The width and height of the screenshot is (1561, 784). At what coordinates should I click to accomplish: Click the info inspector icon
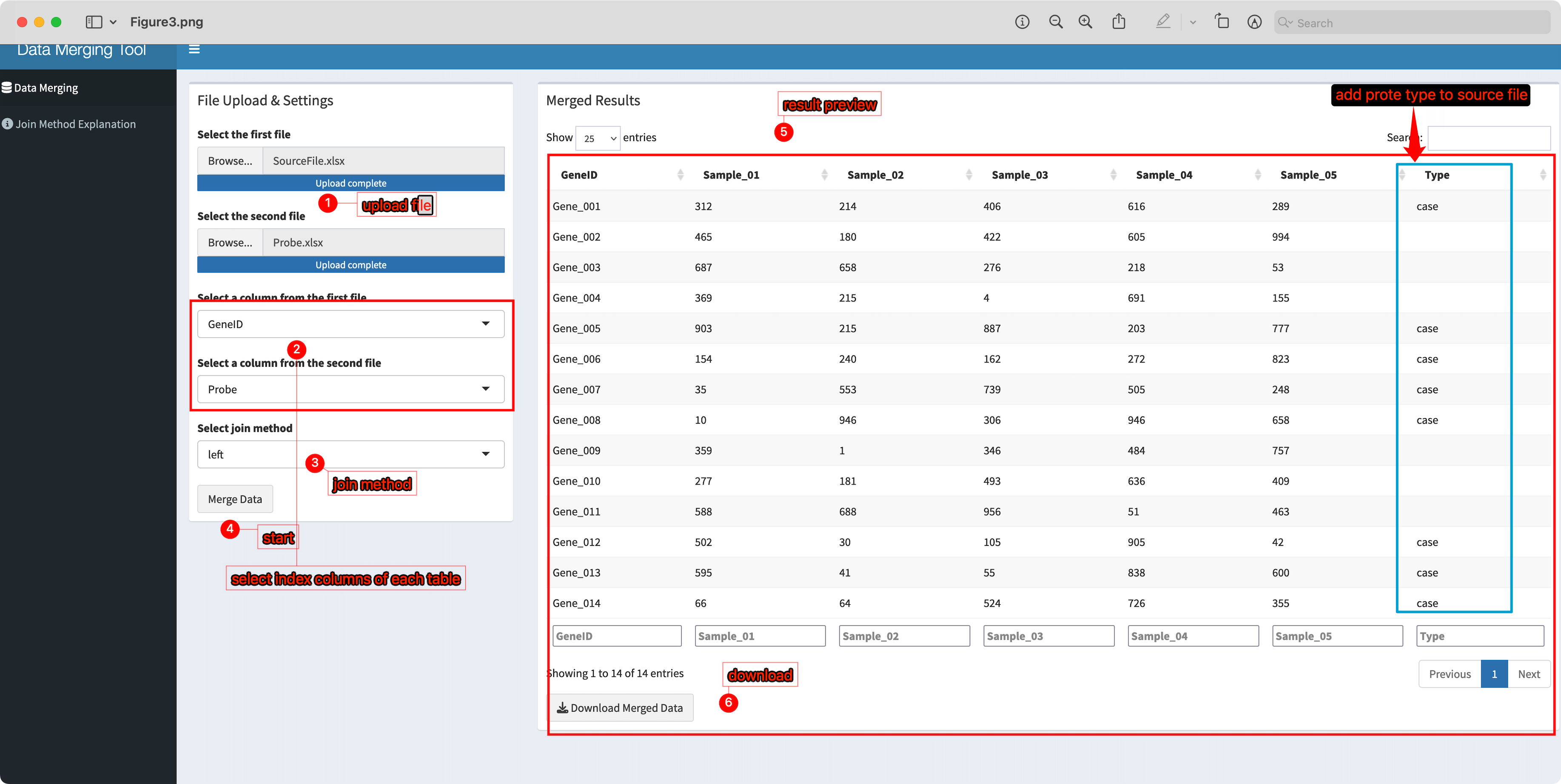(x=1022, y=23)
